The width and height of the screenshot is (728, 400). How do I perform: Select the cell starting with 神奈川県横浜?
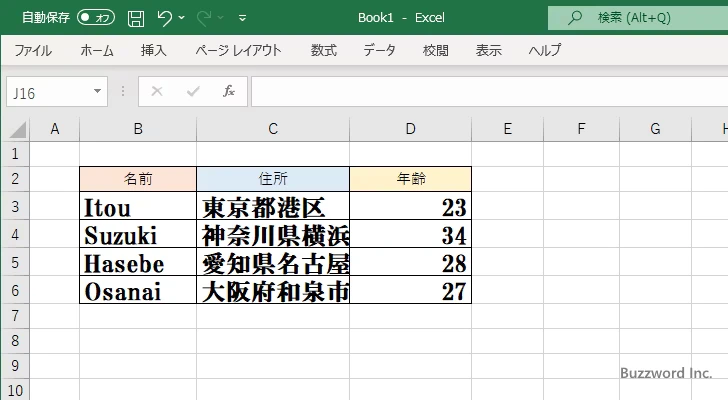click(x=273, y=234)
